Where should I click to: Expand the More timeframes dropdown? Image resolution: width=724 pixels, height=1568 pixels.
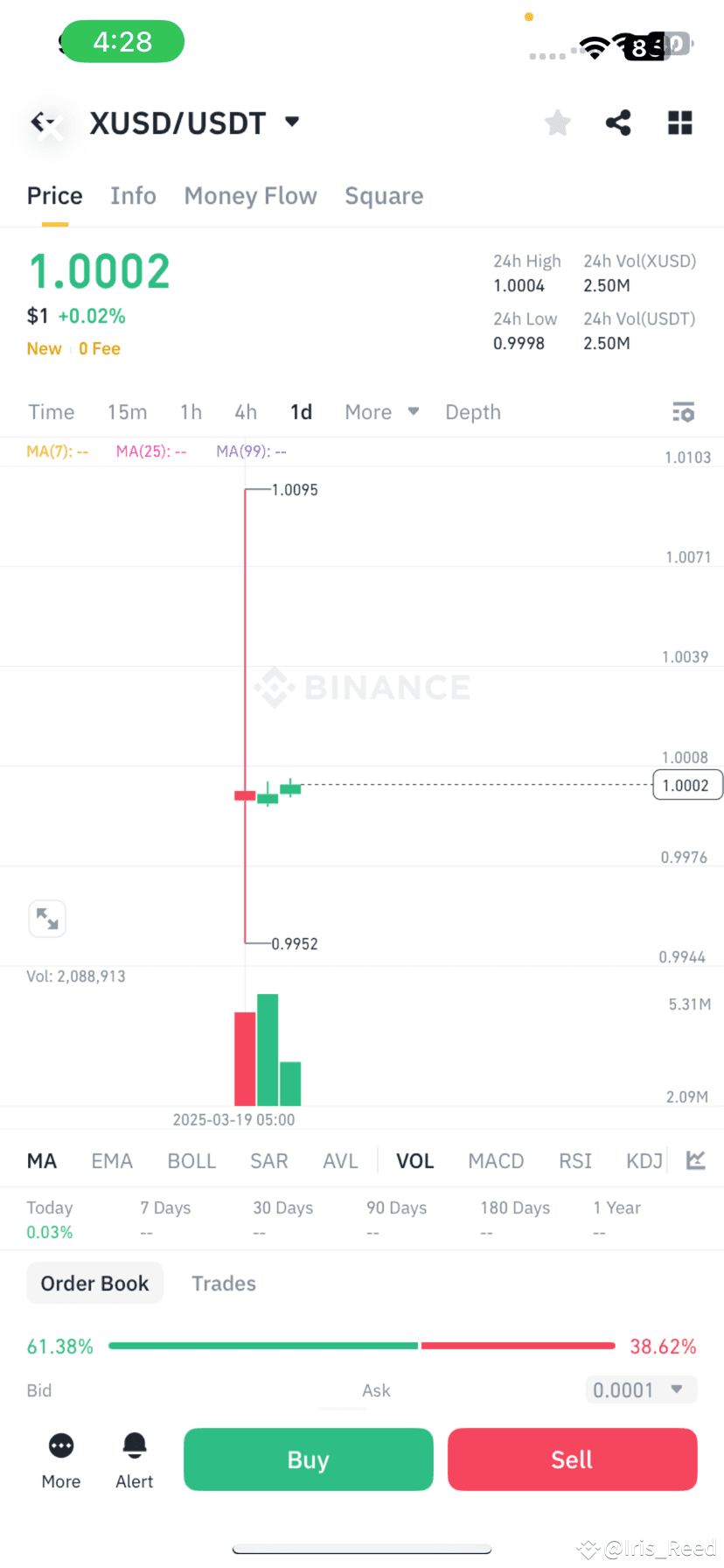(382, 412)
